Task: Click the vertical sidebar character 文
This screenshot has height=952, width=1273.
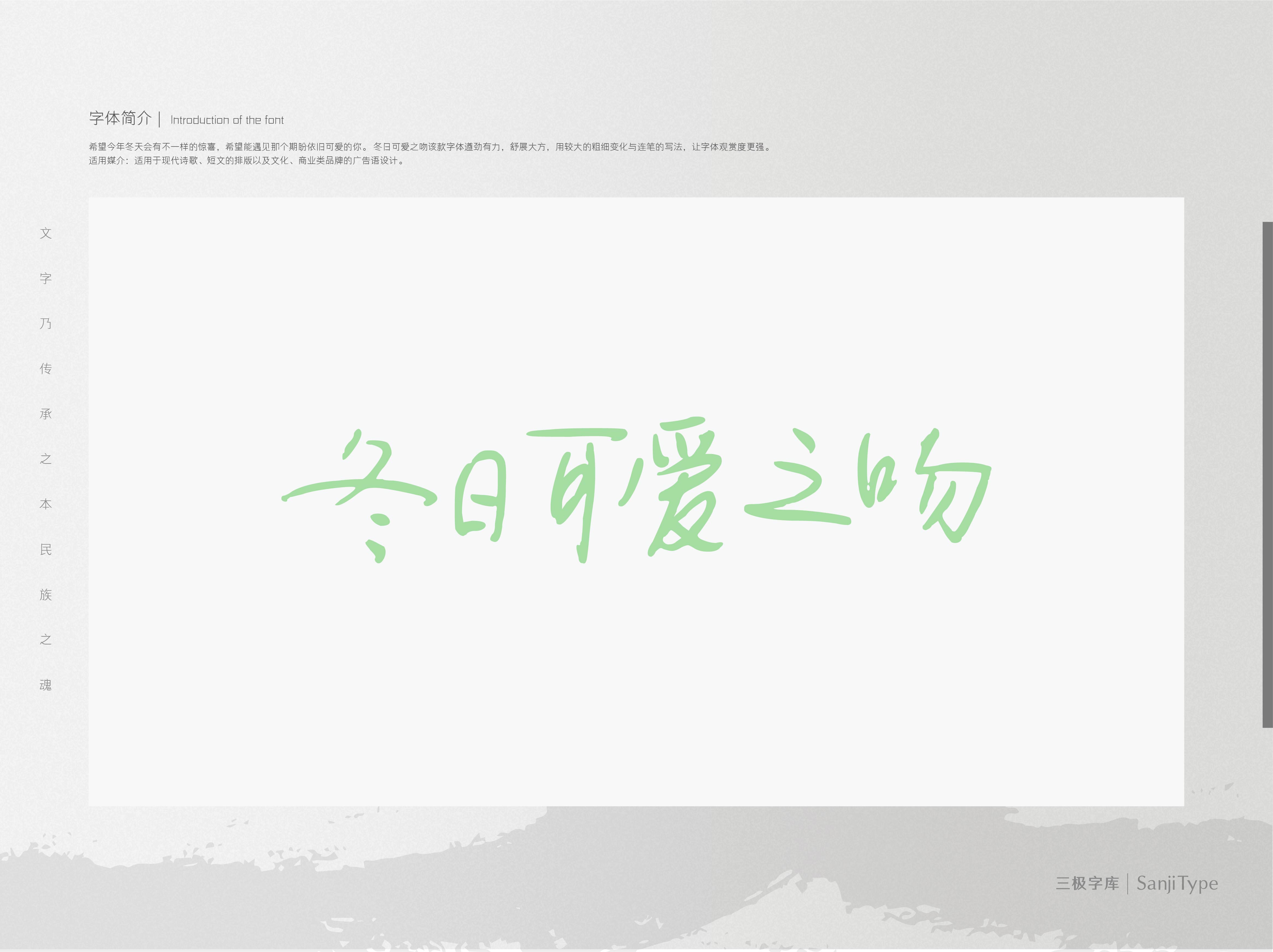Action: (46, 233)
